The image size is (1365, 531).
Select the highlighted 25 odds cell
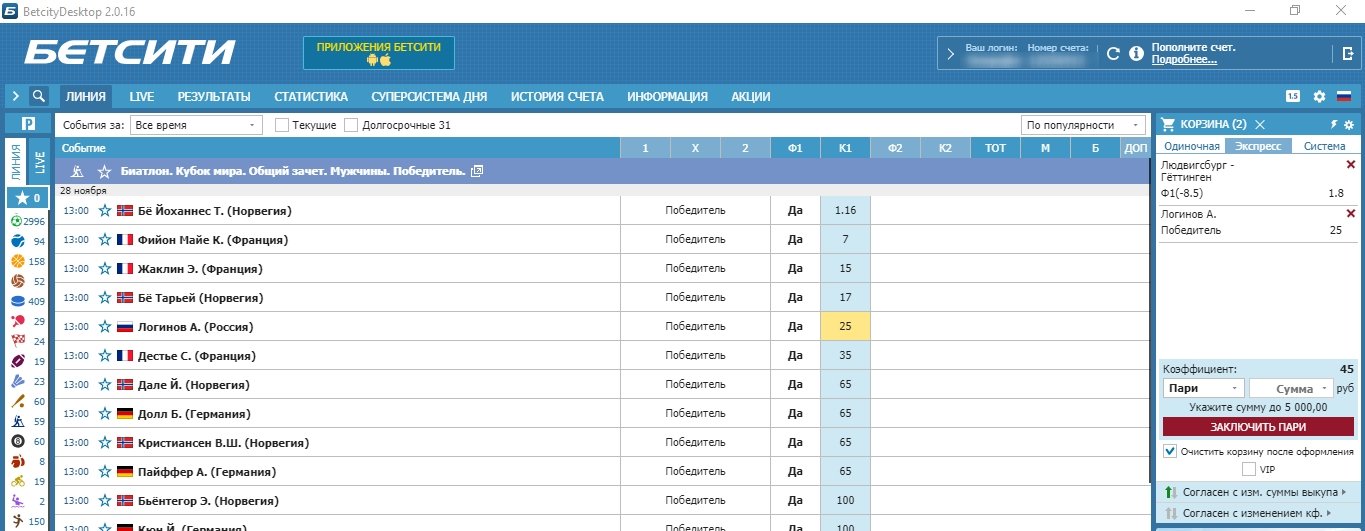845,327
